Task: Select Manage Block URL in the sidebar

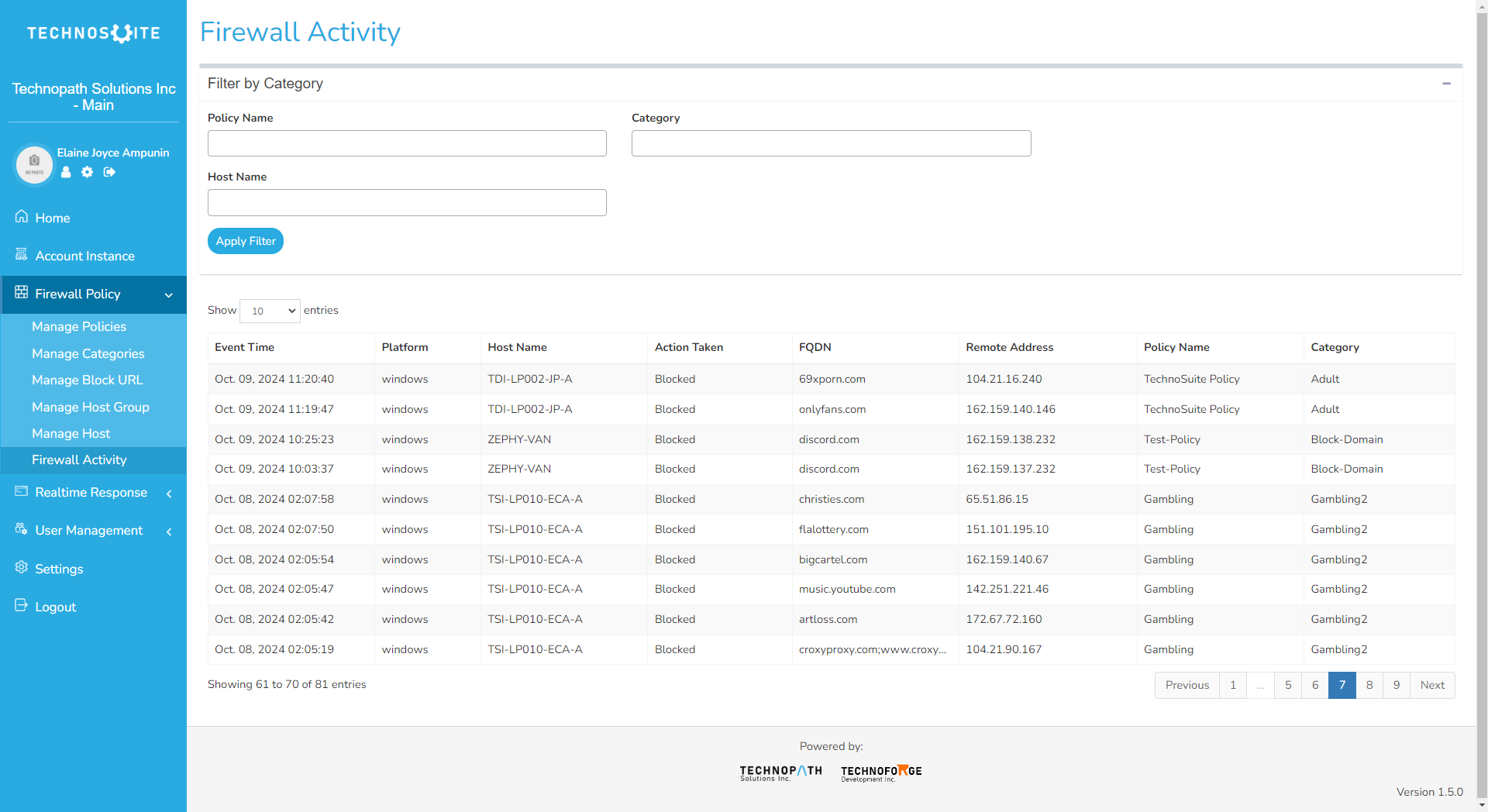Action: pyautogui.click(x=87, y=380)
